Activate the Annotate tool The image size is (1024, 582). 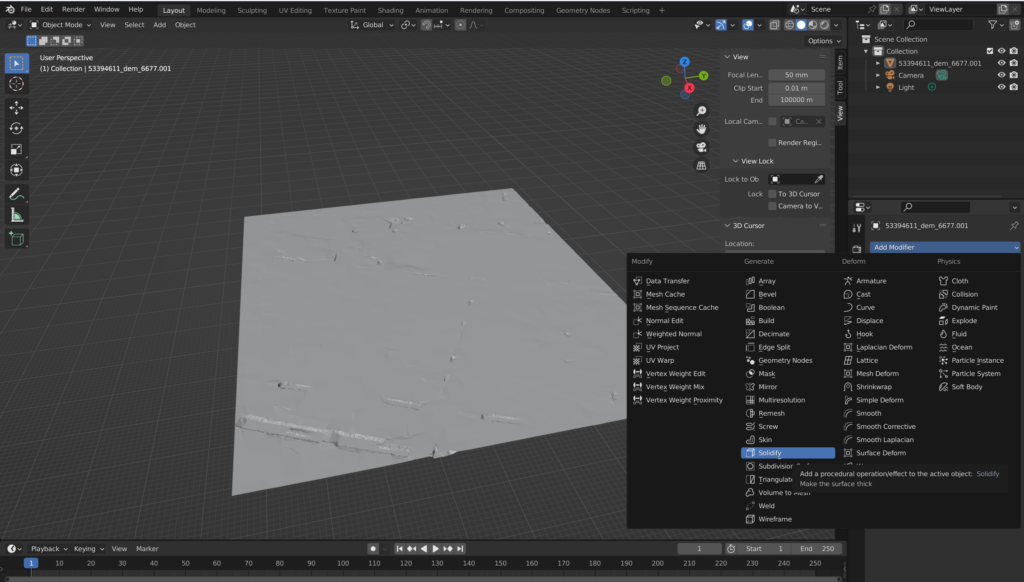[x=17, y=193]
